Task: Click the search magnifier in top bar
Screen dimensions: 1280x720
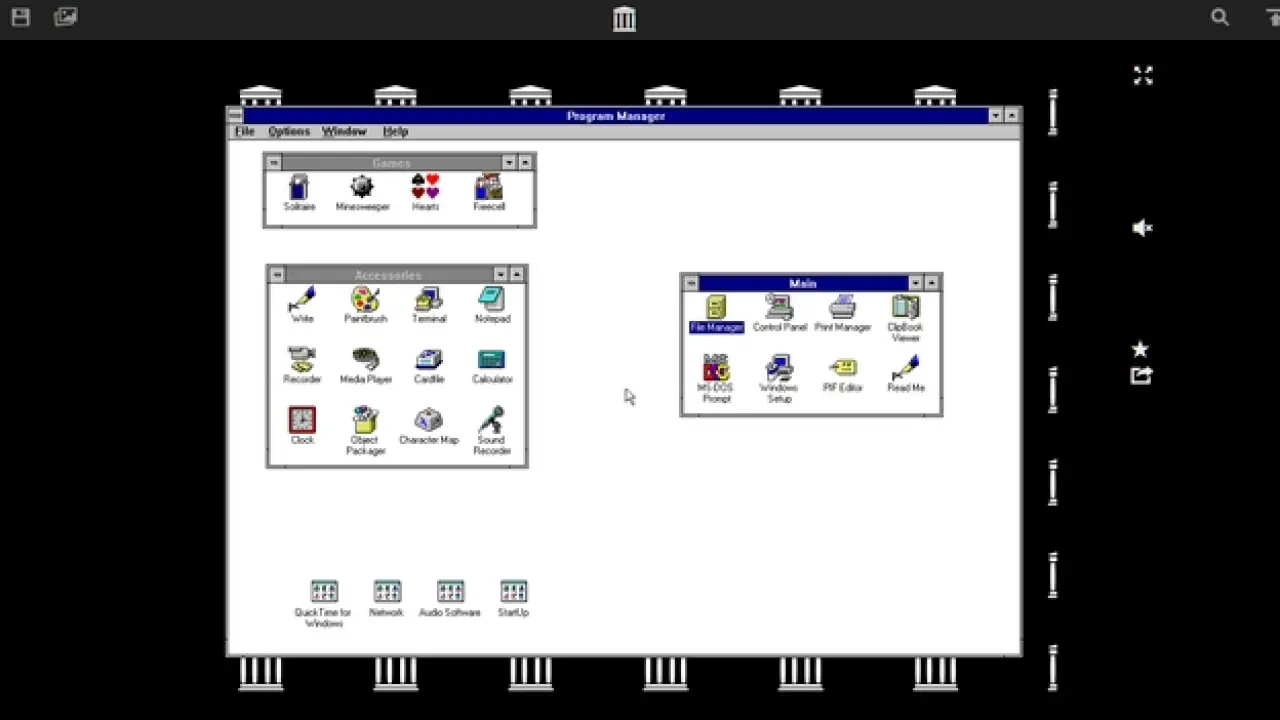Action: [1220, 17]
